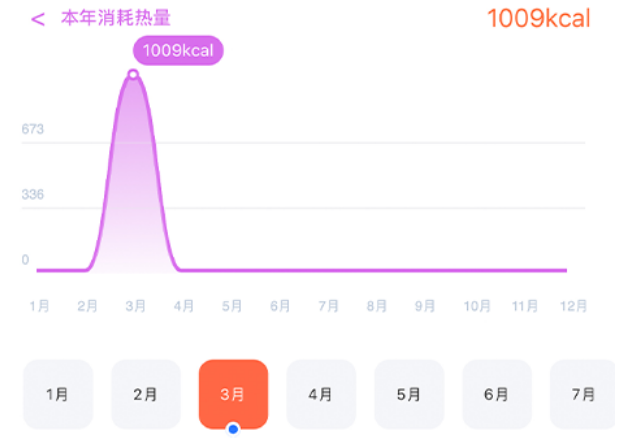Click the 12月 label on the chart axis
This screenshot has width=618, height=440.
point(573,306)
